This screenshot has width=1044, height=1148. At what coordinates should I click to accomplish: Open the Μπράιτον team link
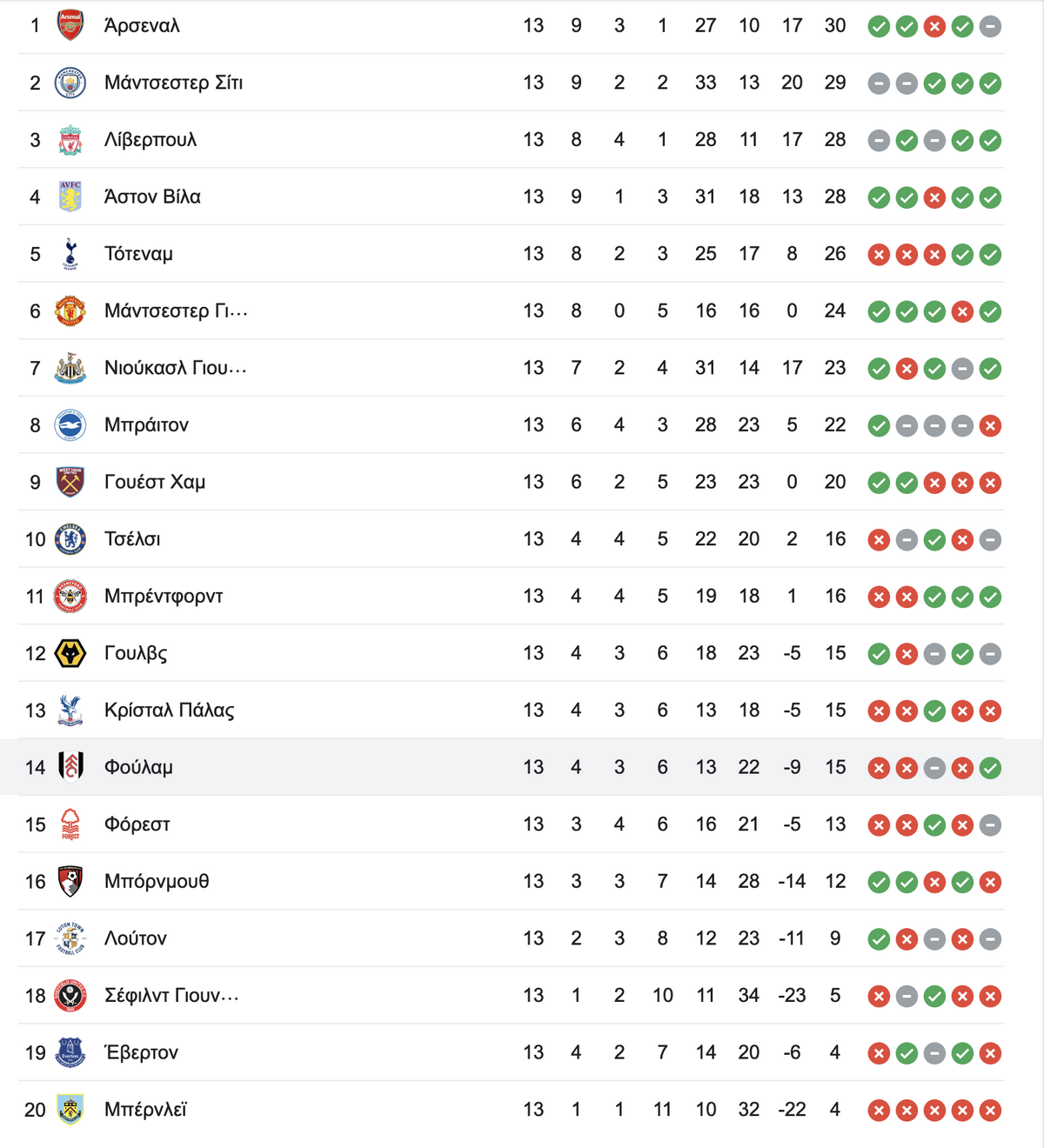(x=146, y=425)
